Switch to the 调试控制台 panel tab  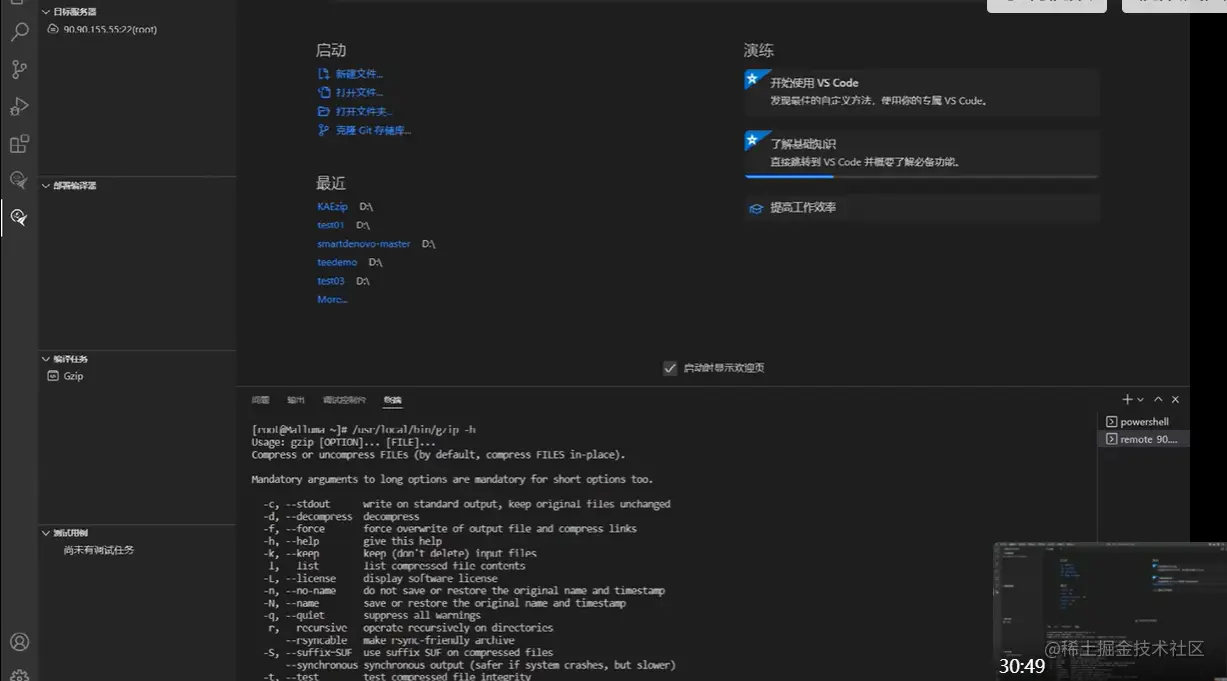click(x=344, y=400)
